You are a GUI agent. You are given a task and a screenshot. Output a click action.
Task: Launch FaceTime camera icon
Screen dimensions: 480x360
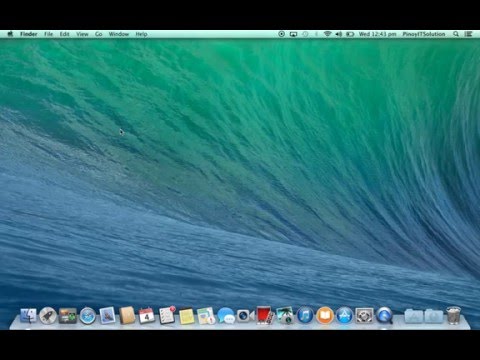pos(245,316)
